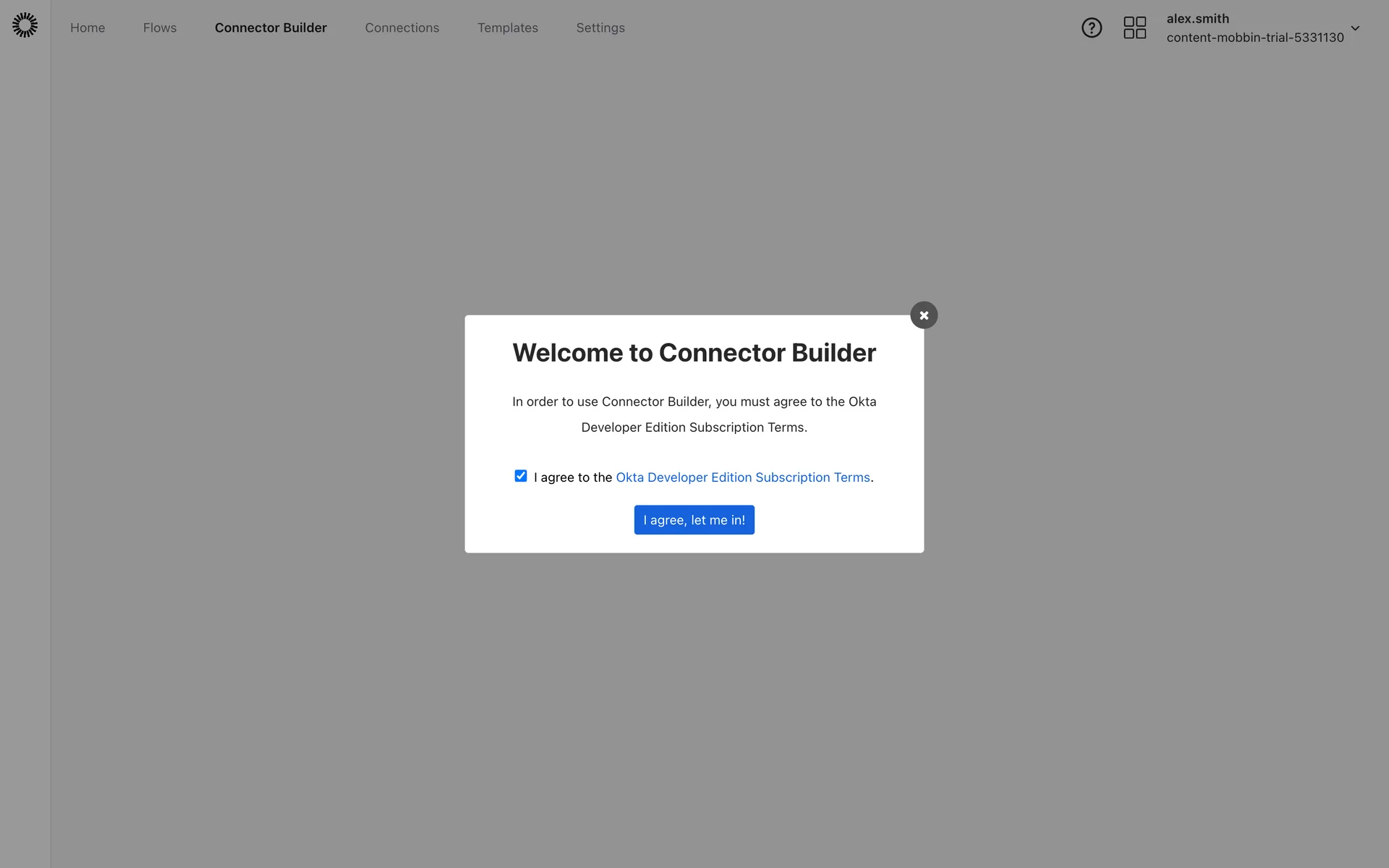Open the Connections tab
Screen dimensions: 1389x868
[402, 28]
